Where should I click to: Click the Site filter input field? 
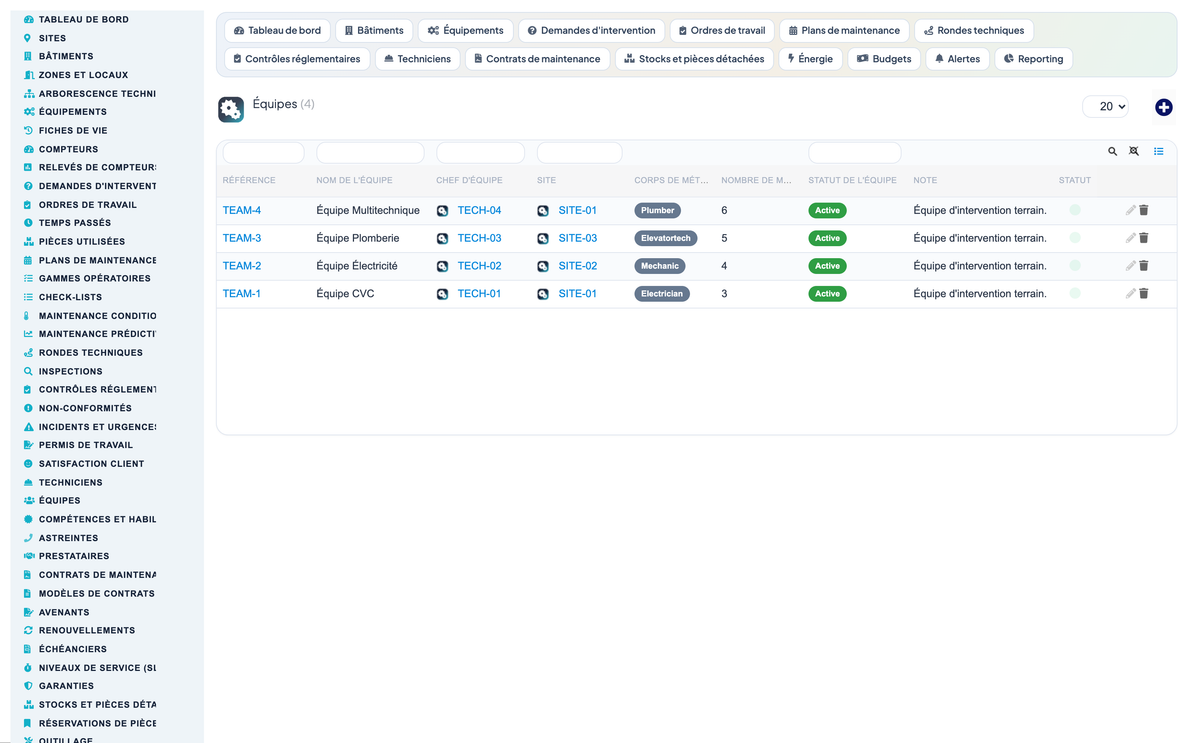tap(579, 153)
